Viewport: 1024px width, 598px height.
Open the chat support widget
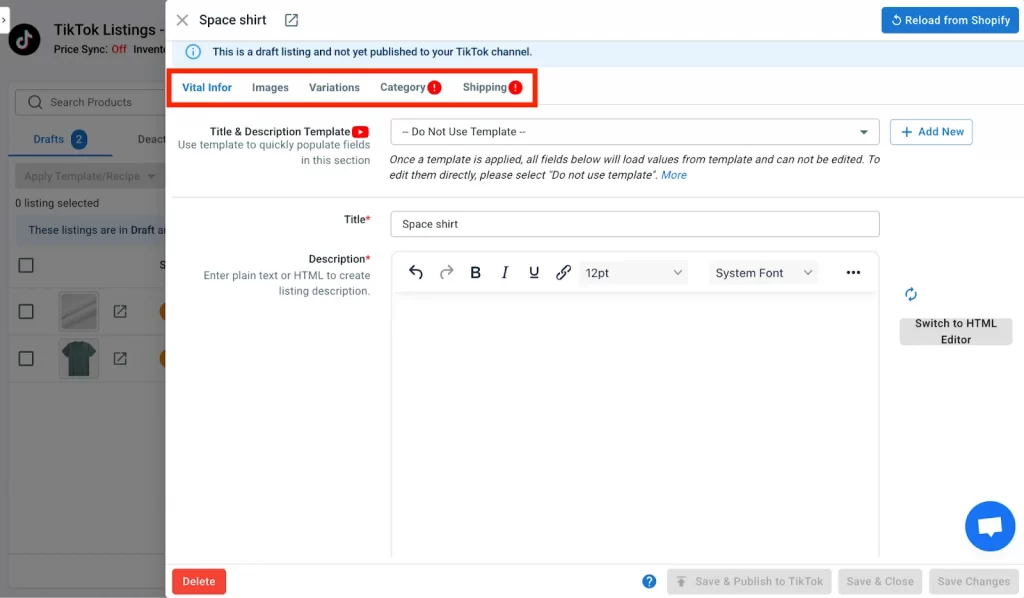pos(990,526)
